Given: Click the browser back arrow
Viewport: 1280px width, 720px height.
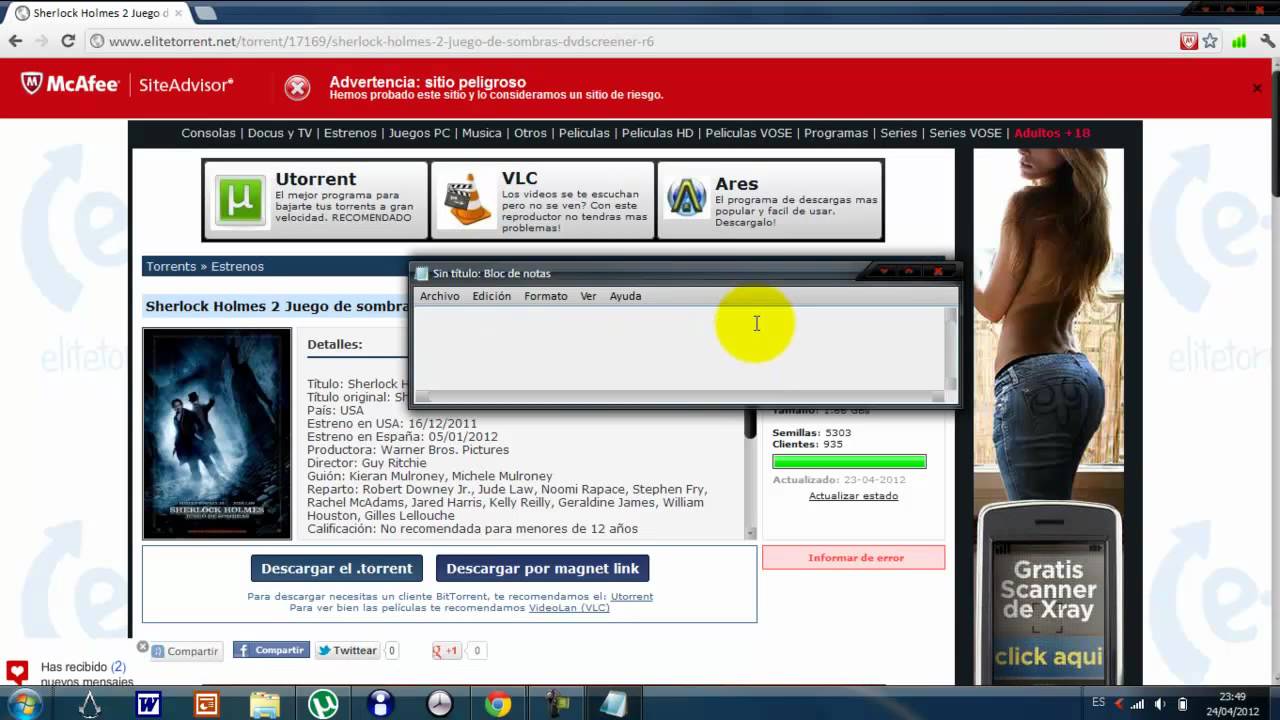Looking at the screenshot, I should (15, 41).
